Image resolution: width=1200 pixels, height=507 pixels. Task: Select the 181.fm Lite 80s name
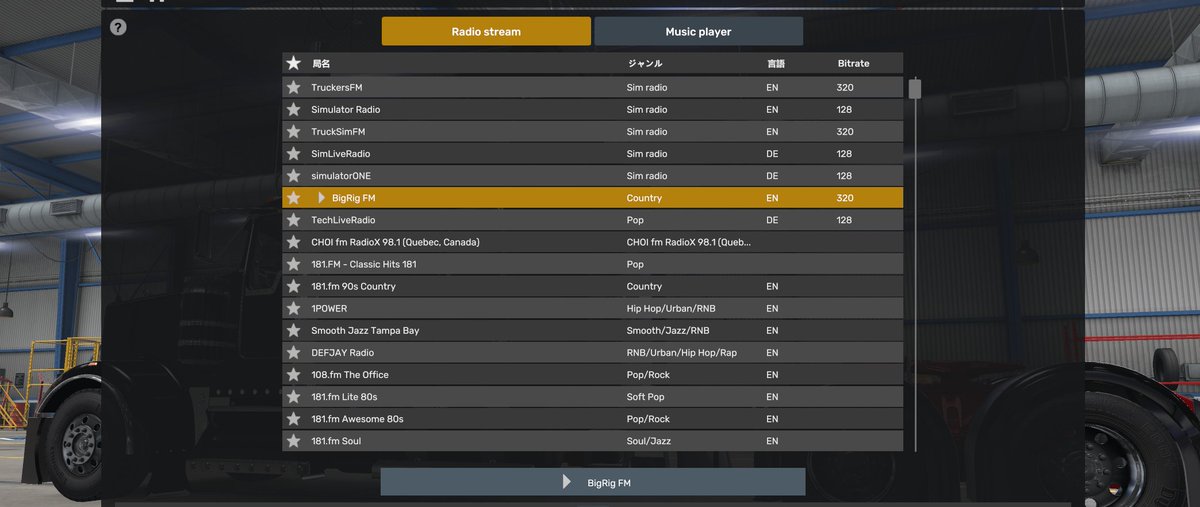point(344,397)
